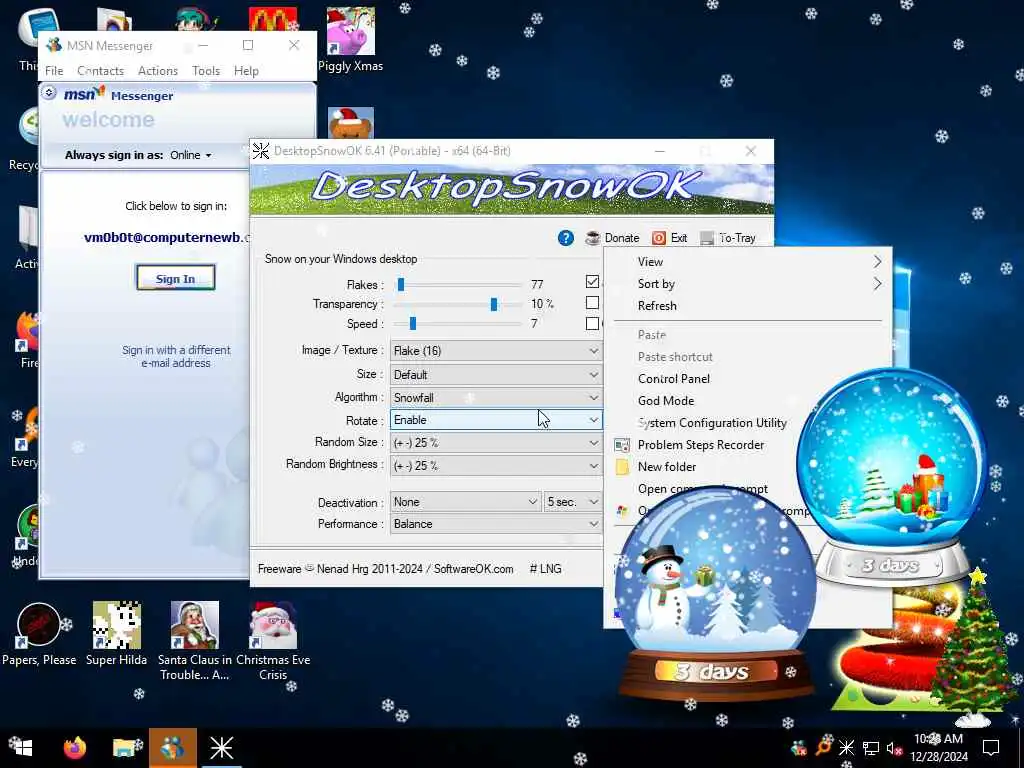Open the MSN Messenger Tools menu

tap(206, 71)
